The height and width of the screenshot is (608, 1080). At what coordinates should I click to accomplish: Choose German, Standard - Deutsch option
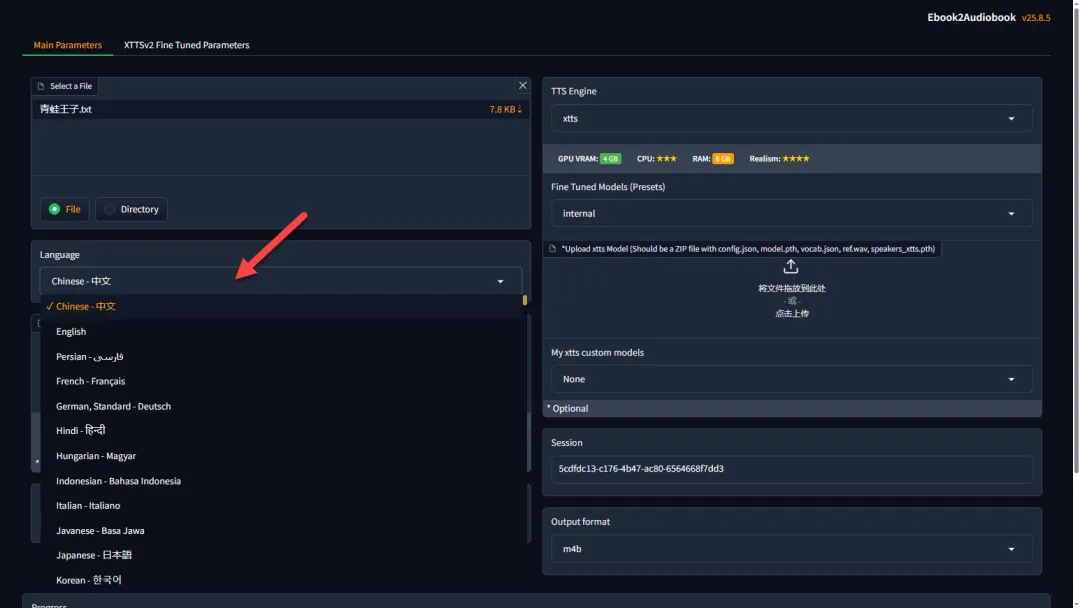tap(282, 406)
